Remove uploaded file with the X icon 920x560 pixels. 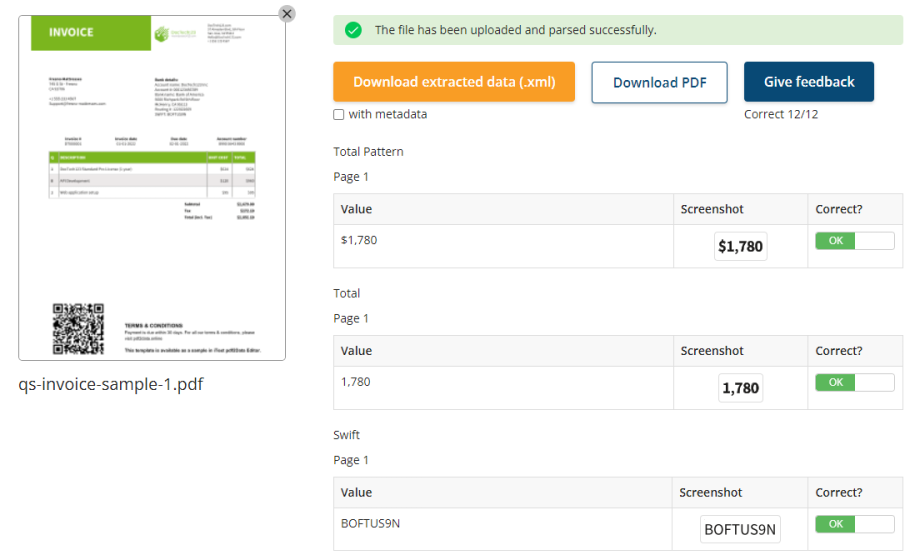tap(287, 14)
